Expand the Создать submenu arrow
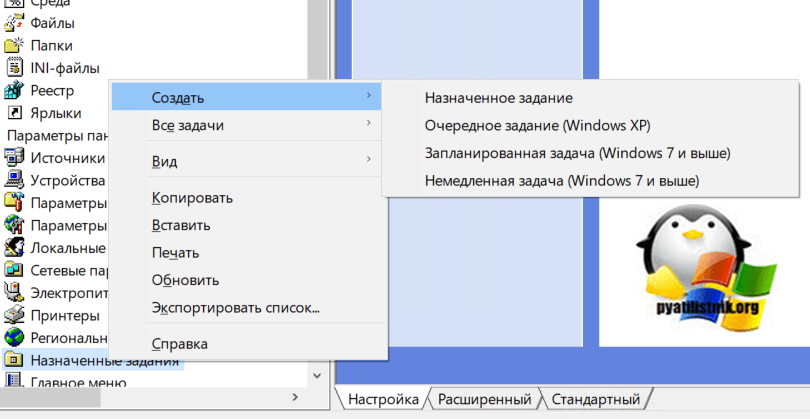The width and height of the screenshot is (810, 419). 369,97
